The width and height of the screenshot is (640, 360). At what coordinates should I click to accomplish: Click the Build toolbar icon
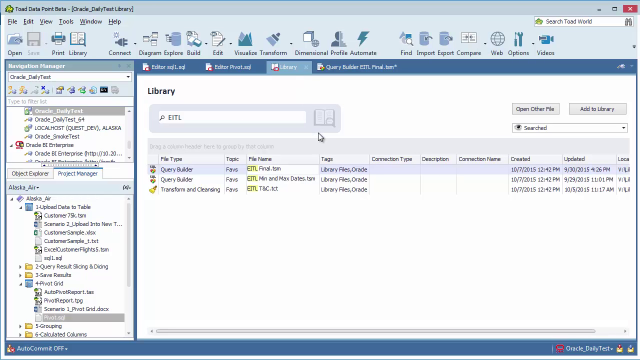coord(193,44)
